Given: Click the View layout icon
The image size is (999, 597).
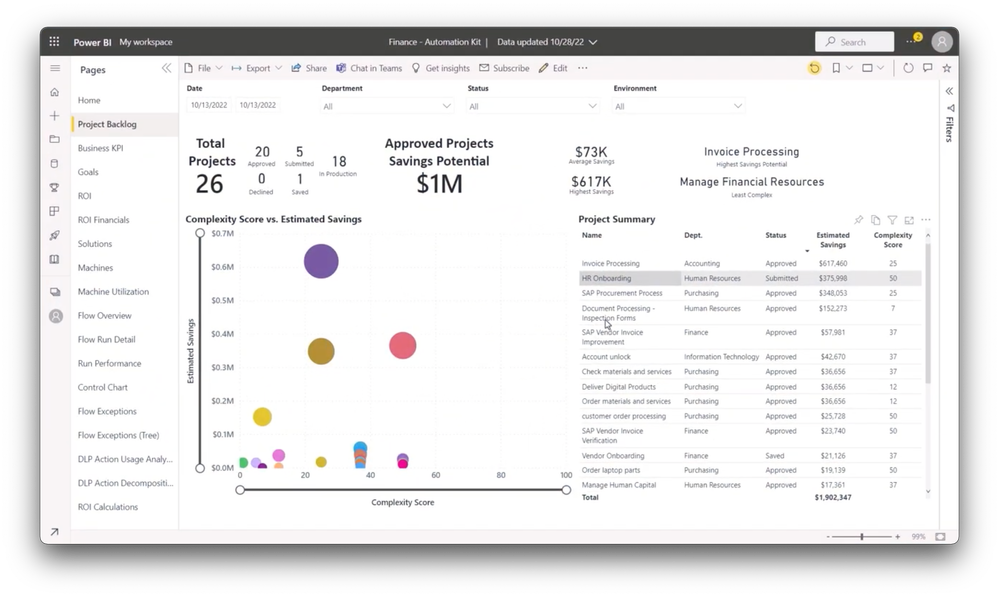Looking at the screenshot, I should click(x=867, y=68).
